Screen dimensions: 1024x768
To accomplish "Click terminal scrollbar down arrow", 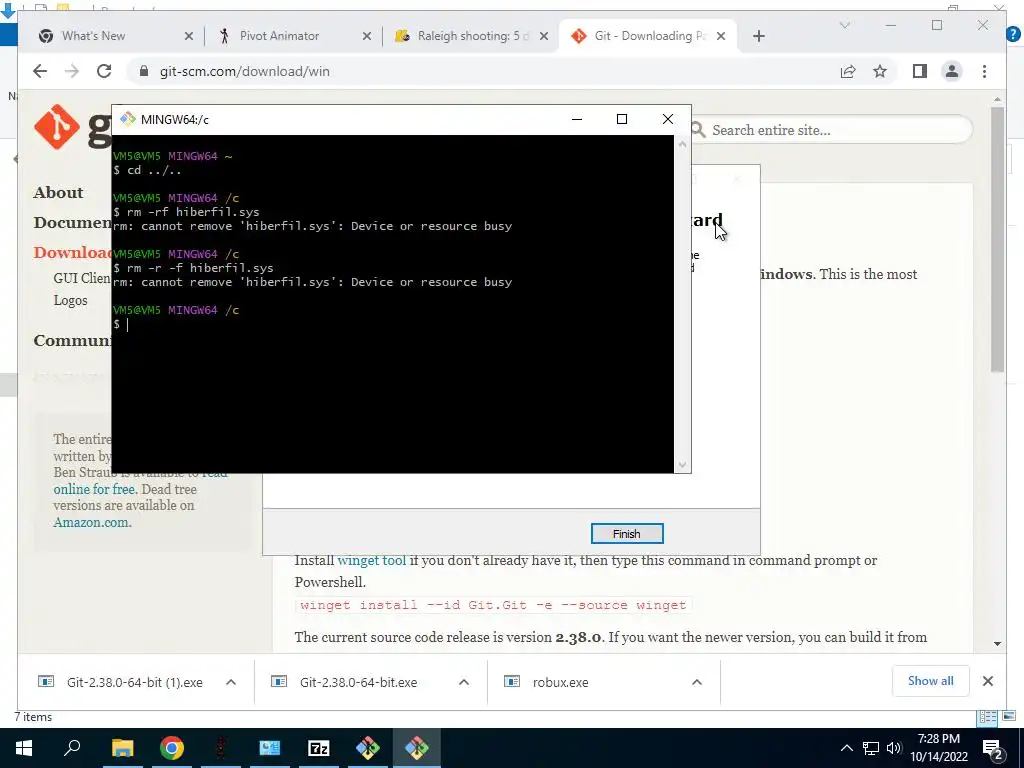I will [x=682, y=465].
